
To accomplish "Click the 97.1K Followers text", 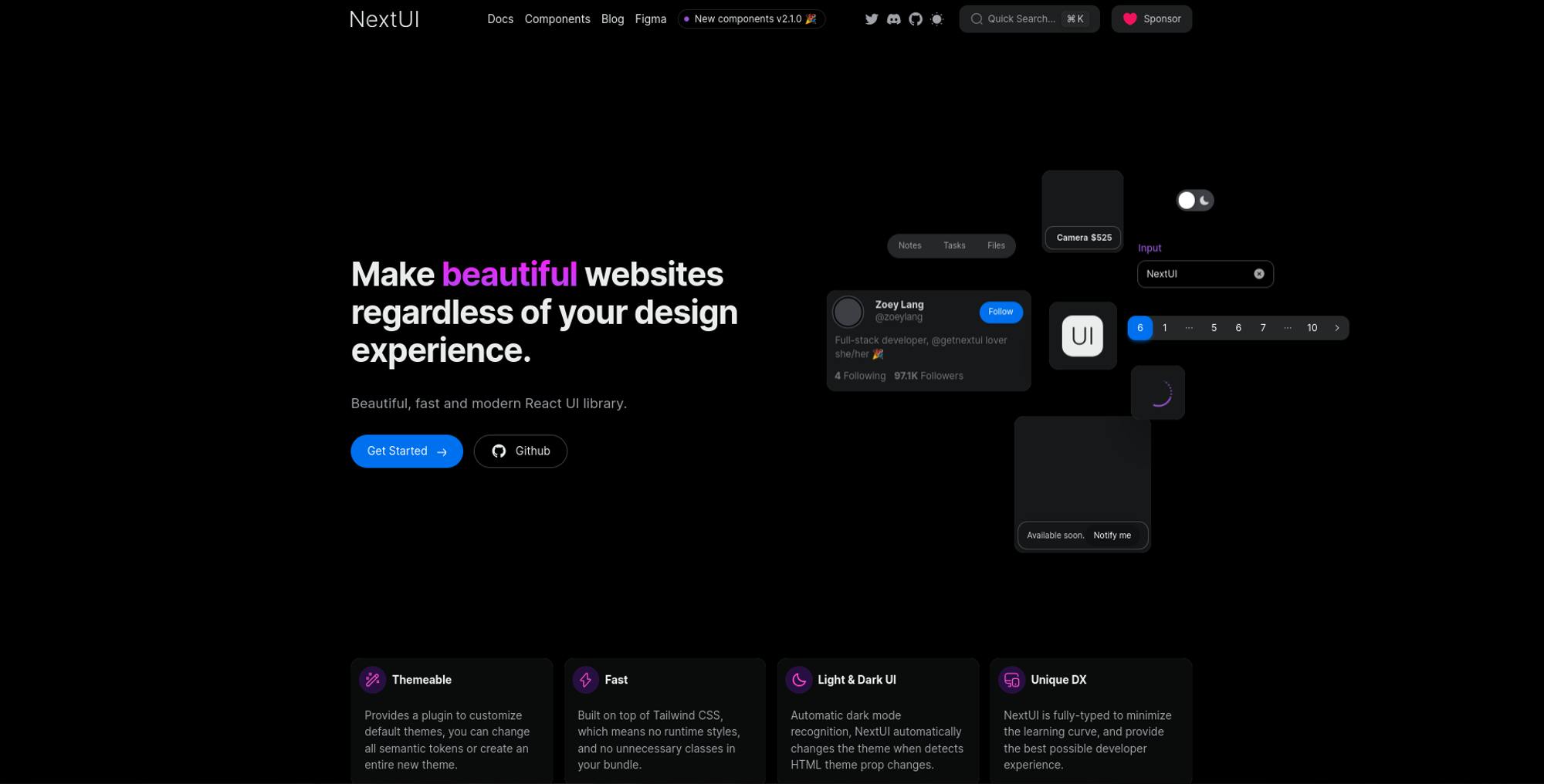I will click(929, 376).
